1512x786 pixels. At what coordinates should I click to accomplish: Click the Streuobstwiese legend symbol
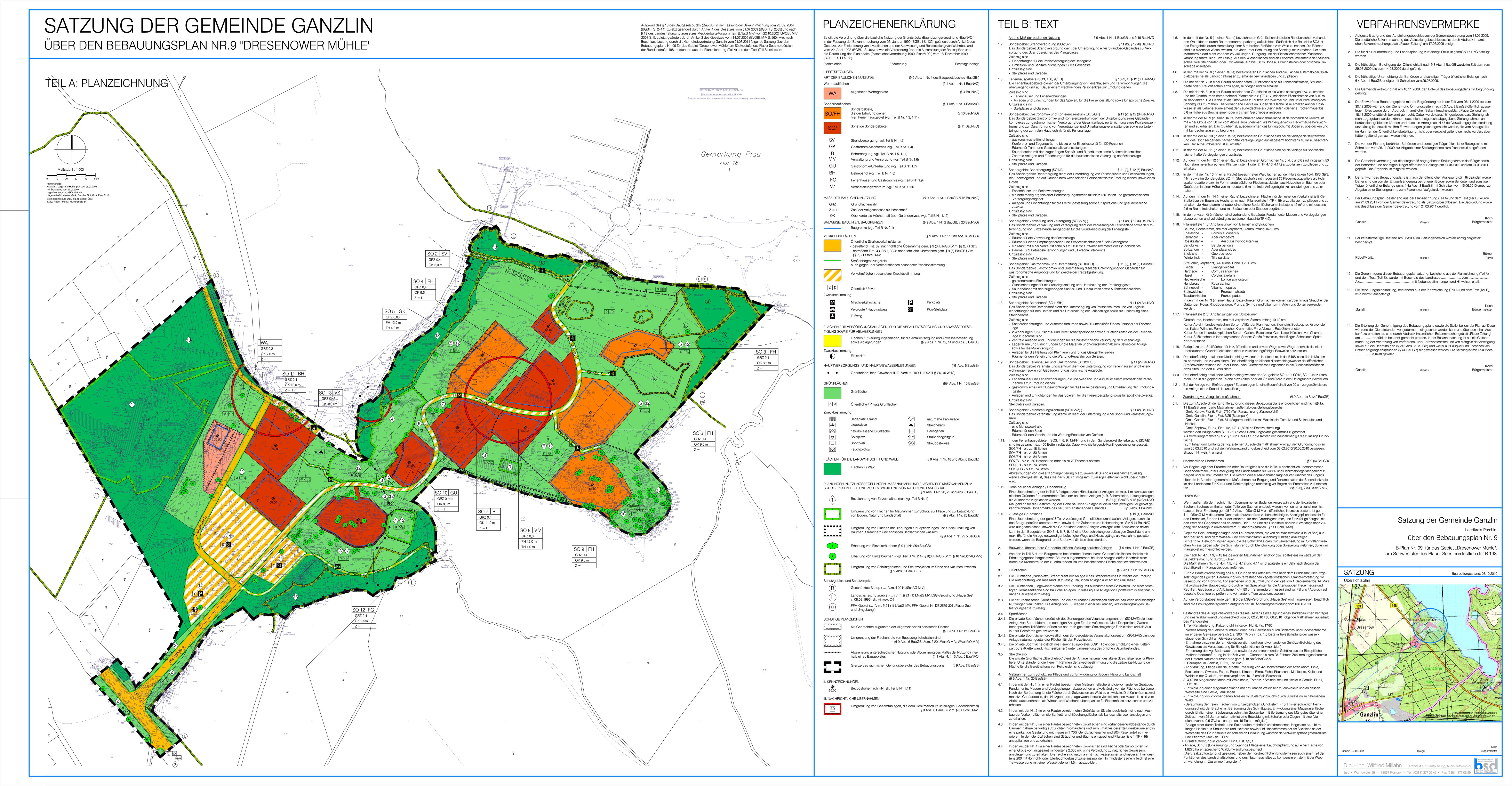[911, 443]
